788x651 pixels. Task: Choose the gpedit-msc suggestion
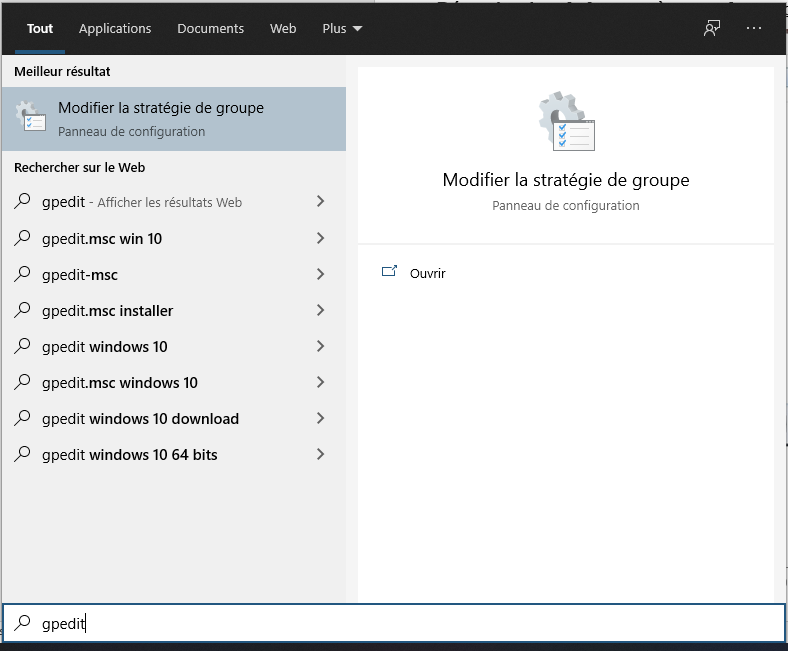(x=174, y=274)
